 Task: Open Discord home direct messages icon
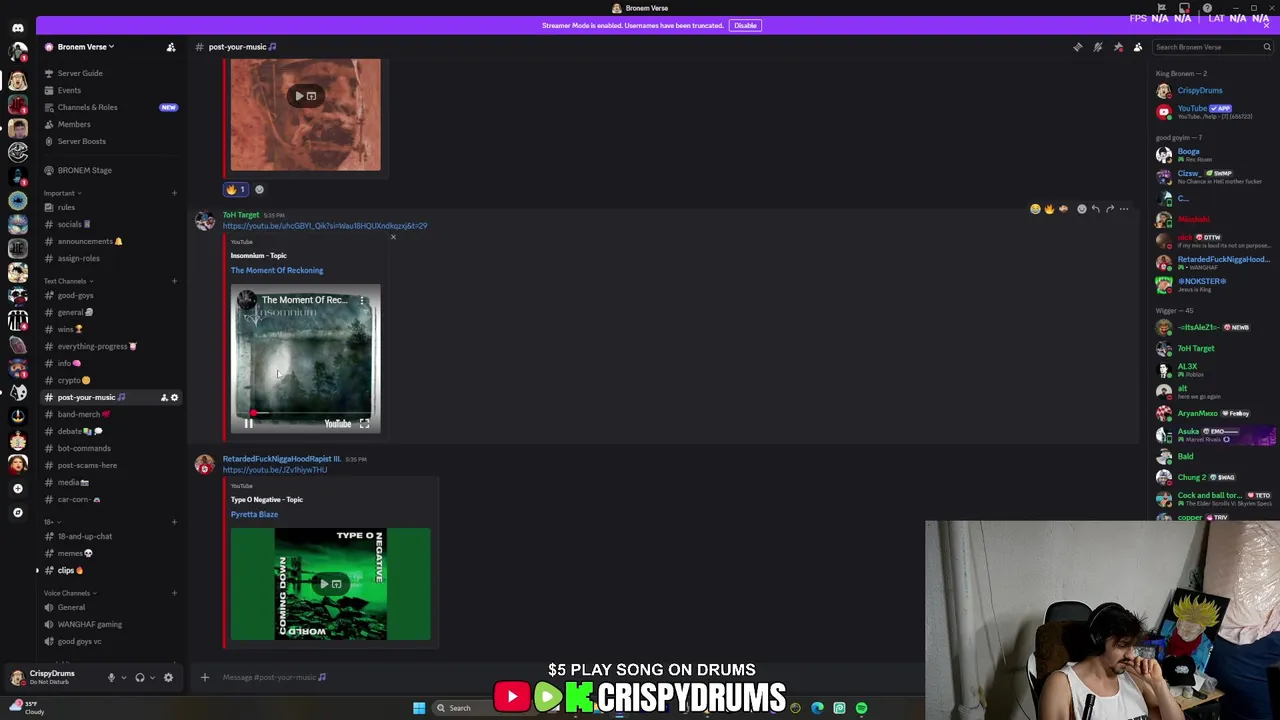coord(18,28)
